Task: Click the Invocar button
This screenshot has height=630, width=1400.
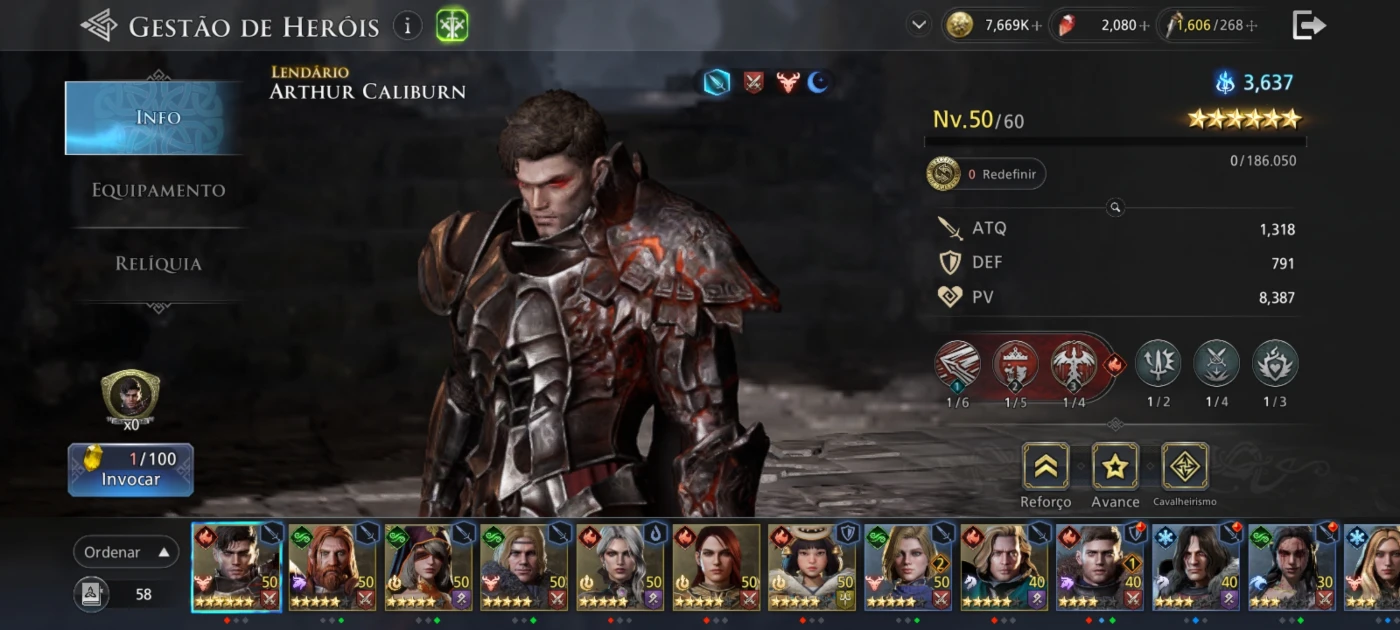Action: click(x=131, y=470)
